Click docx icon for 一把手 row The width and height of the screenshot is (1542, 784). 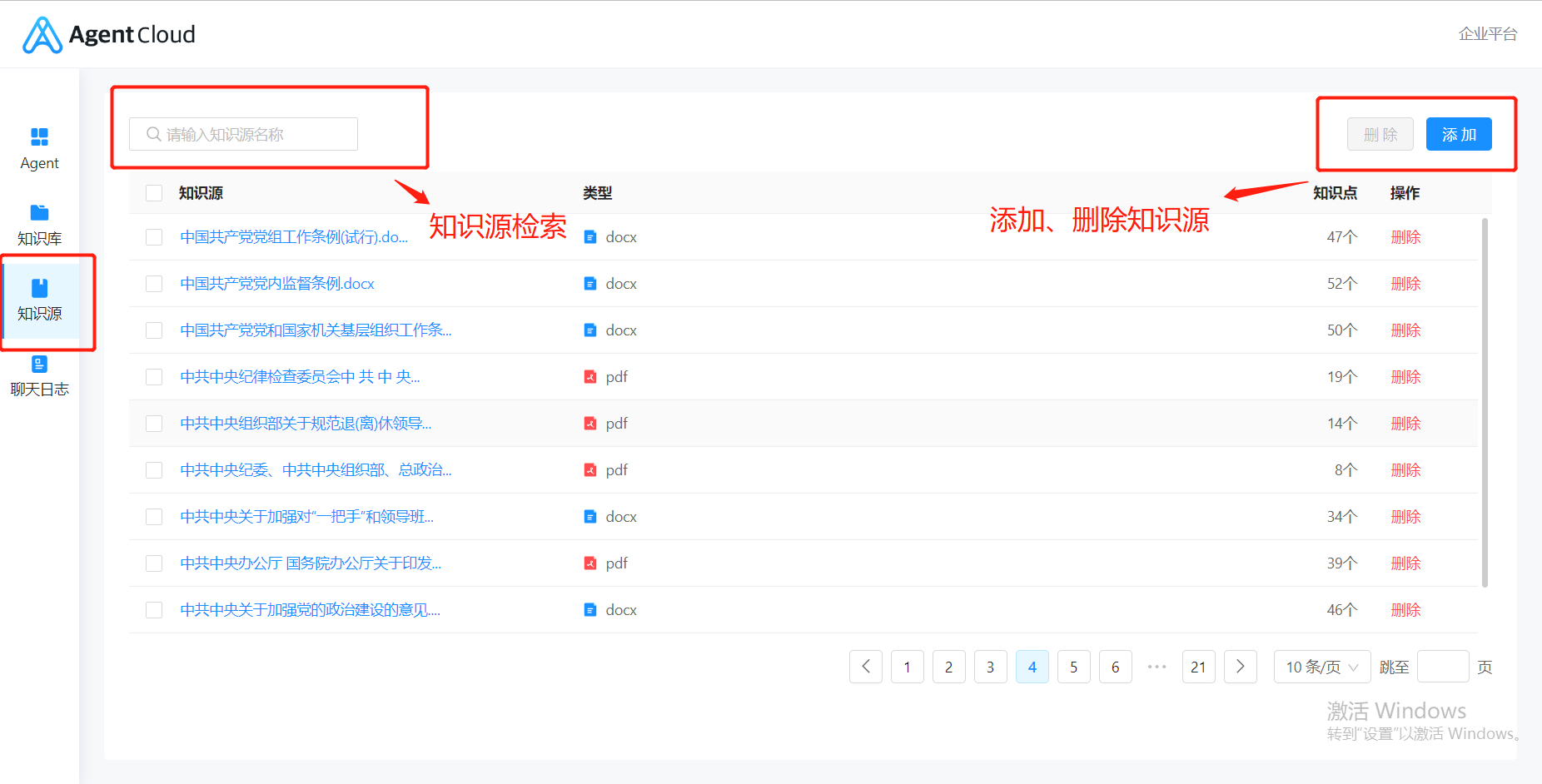pos(590,517)
